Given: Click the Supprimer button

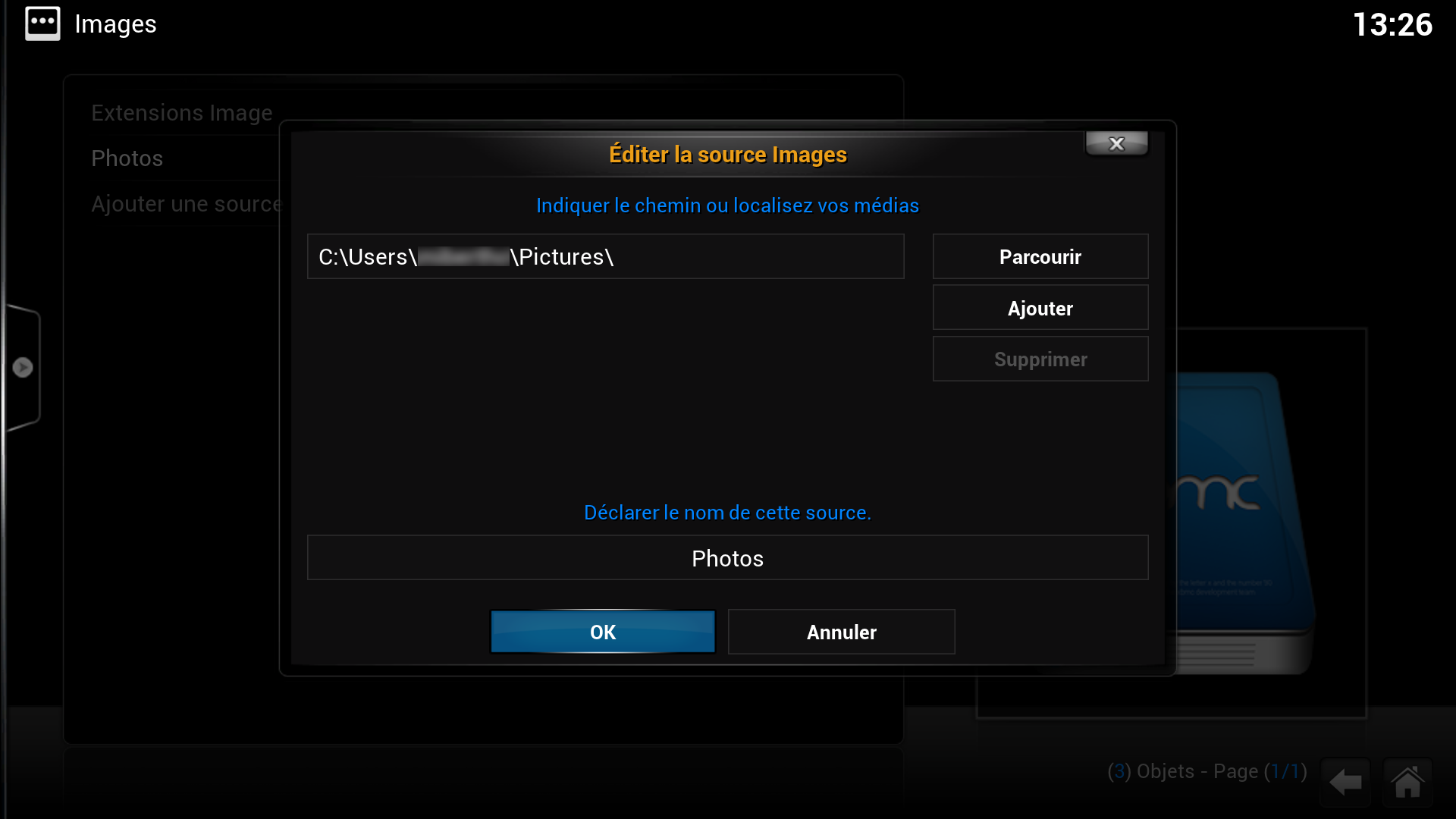Looking at the screenshot, I should pyautogui.click(x=1040, y=359).
